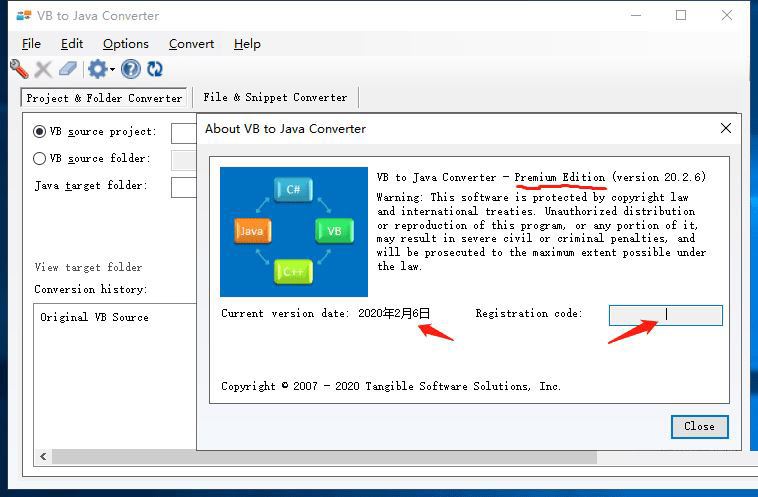Click the horizontal scrollbar thumb

point(324,456)
